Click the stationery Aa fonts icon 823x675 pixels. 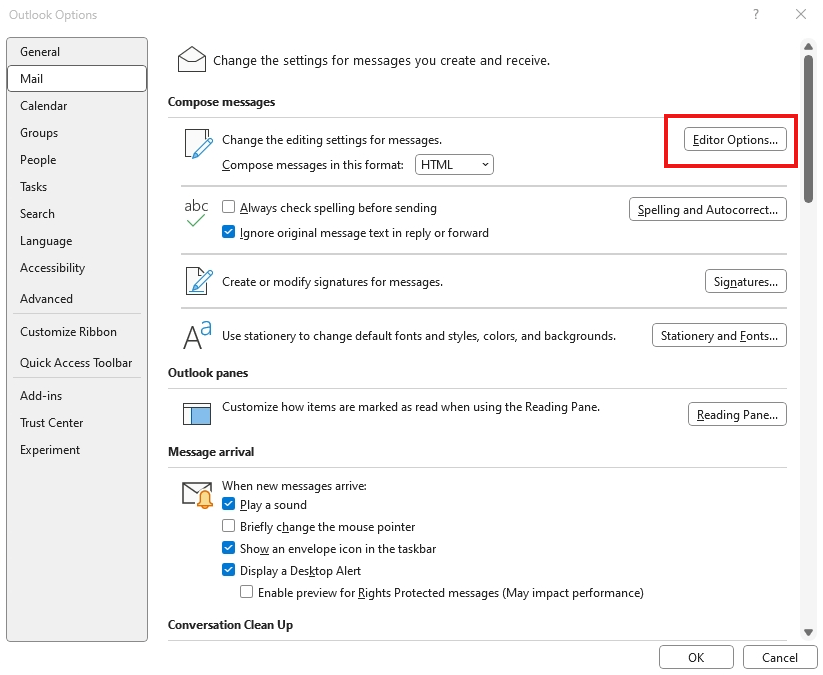click(197, 335)
